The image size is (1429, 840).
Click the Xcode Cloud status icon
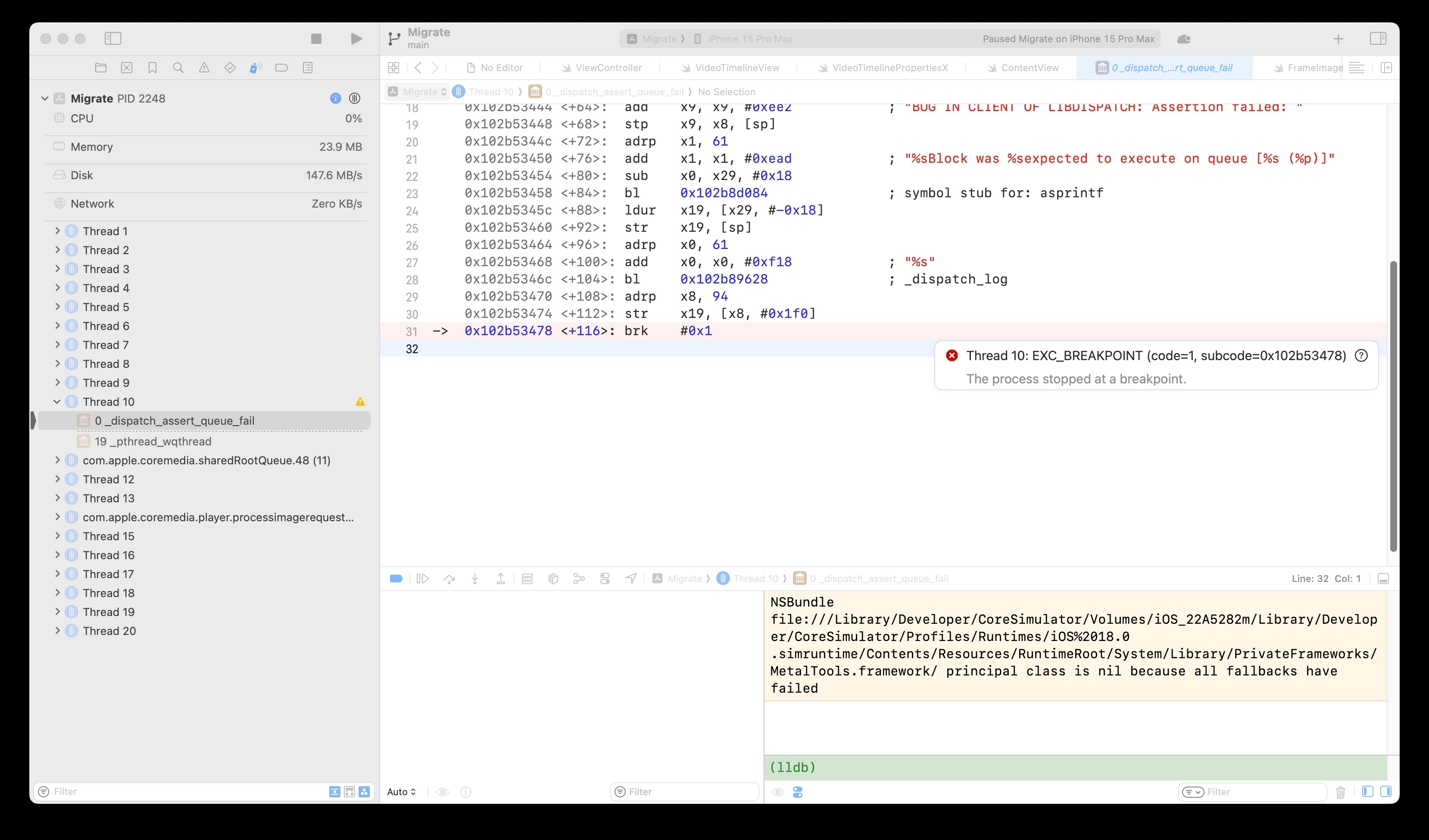pos(1184,39)
